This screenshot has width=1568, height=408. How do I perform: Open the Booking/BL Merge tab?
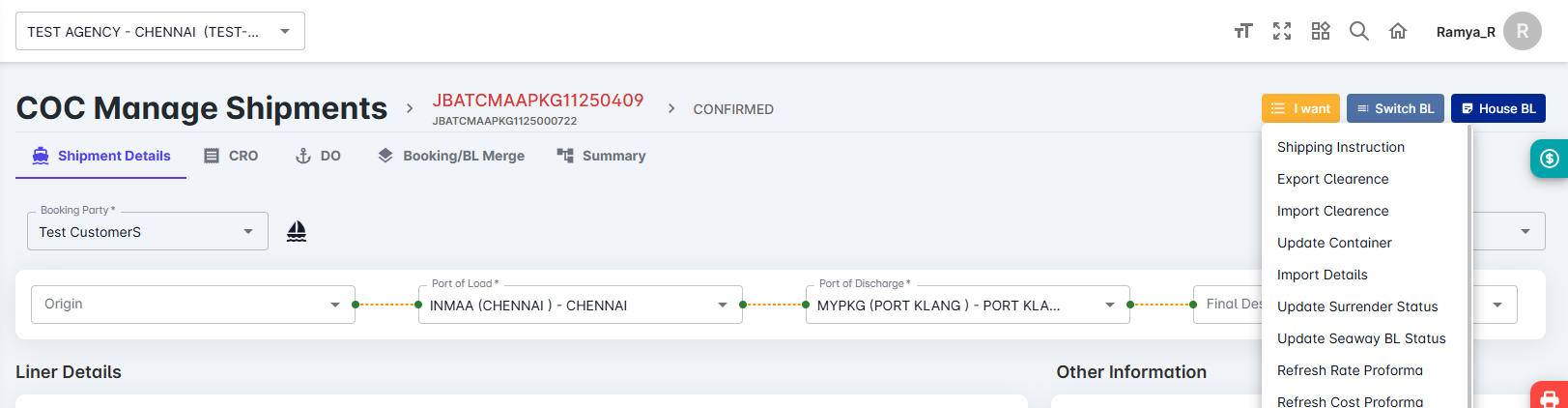(451, 156)
